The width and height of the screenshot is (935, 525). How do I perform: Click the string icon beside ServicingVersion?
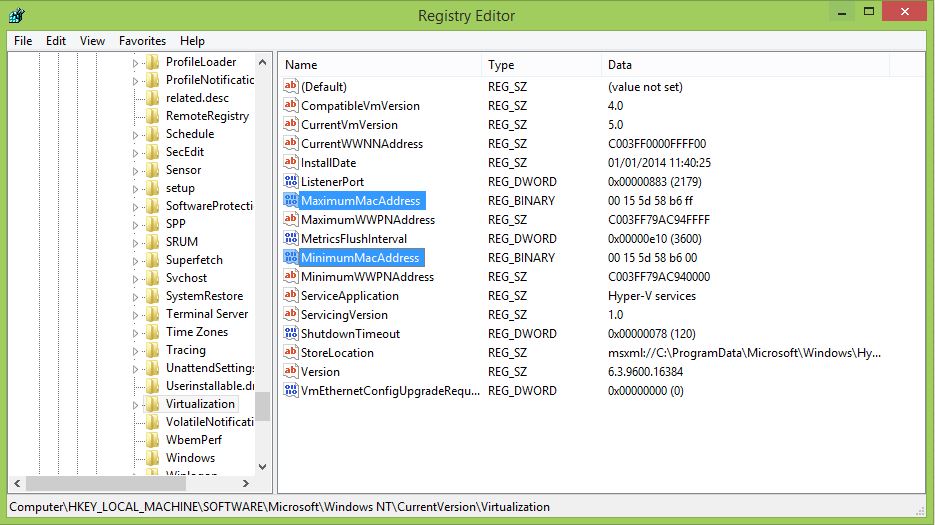pyautogui.click(x=290, y=314)
